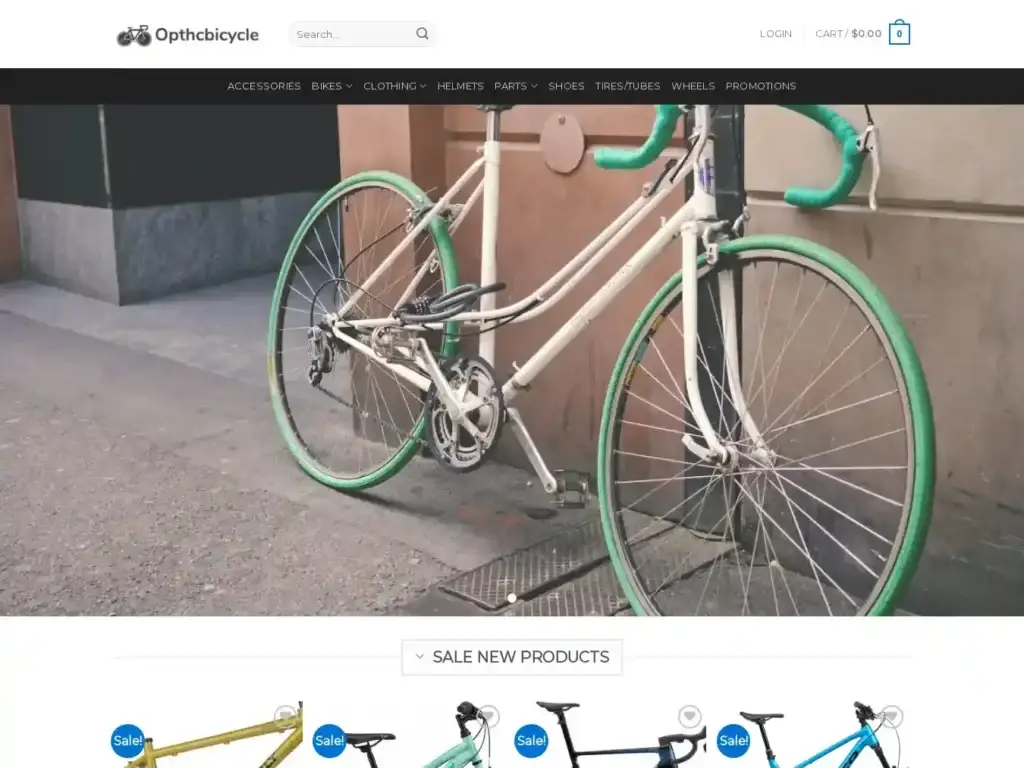This screenshot has height=768, width=1024.
Task: Go to the Helmets category
Action: (x=460, y=86)
